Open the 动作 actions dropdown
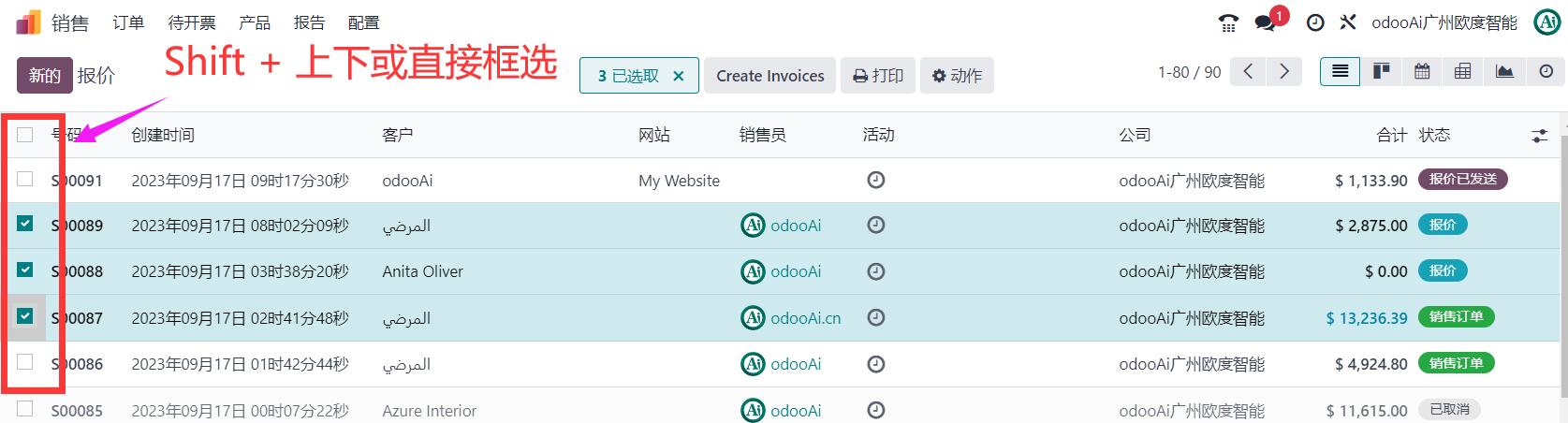Viewport: 1568px width, 423px height. pos(957,76)
